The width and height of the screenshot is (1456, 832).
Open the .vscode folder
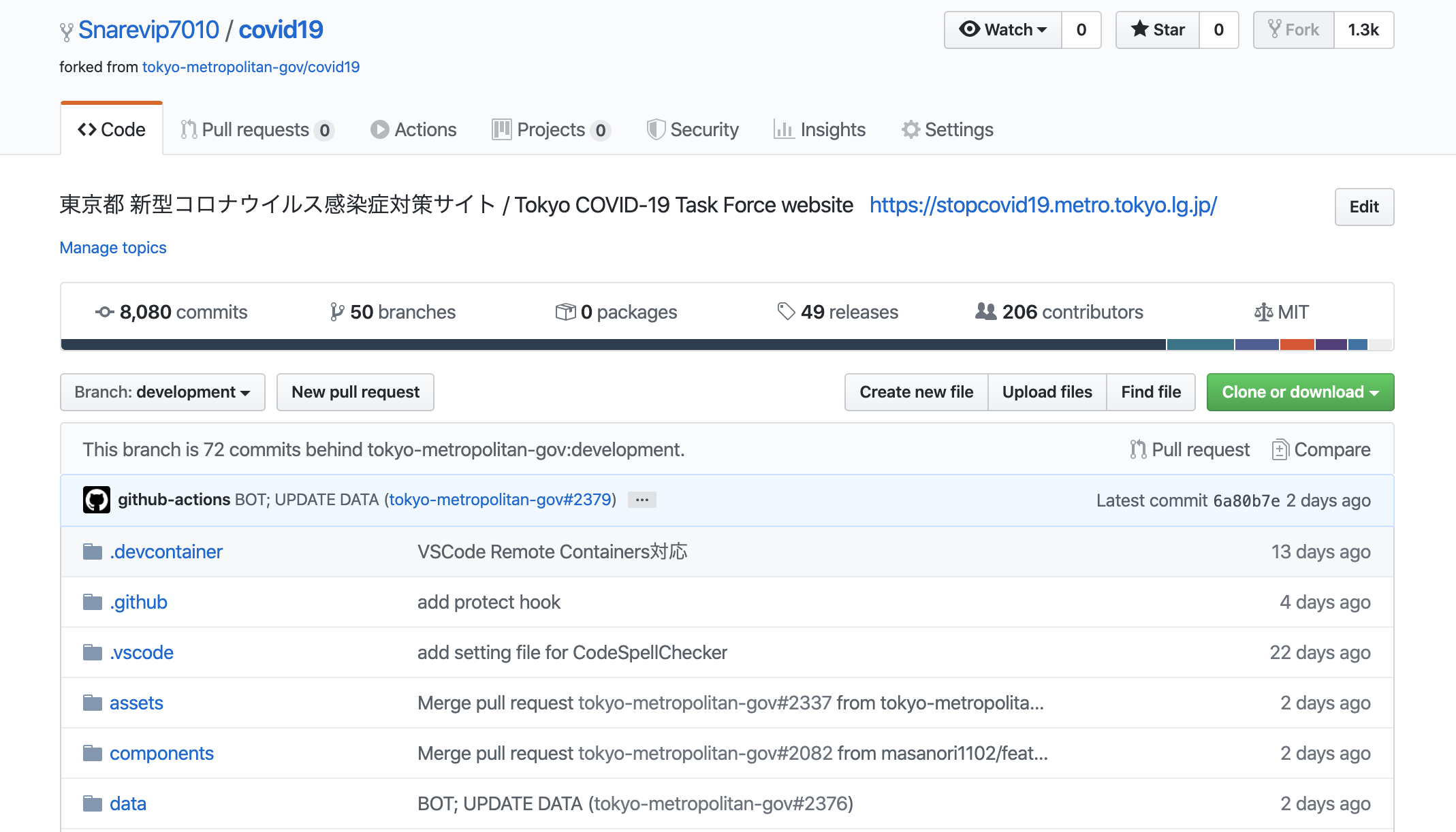pos(142,652)
